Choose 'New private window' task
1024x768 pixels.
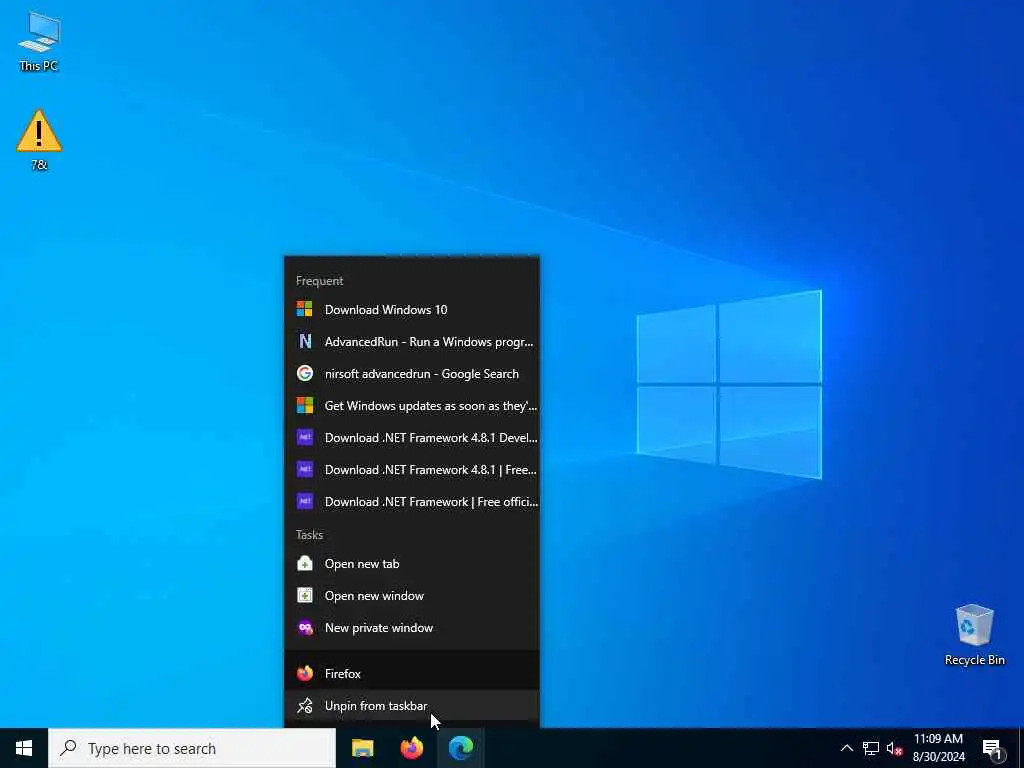tap(412, 628)
